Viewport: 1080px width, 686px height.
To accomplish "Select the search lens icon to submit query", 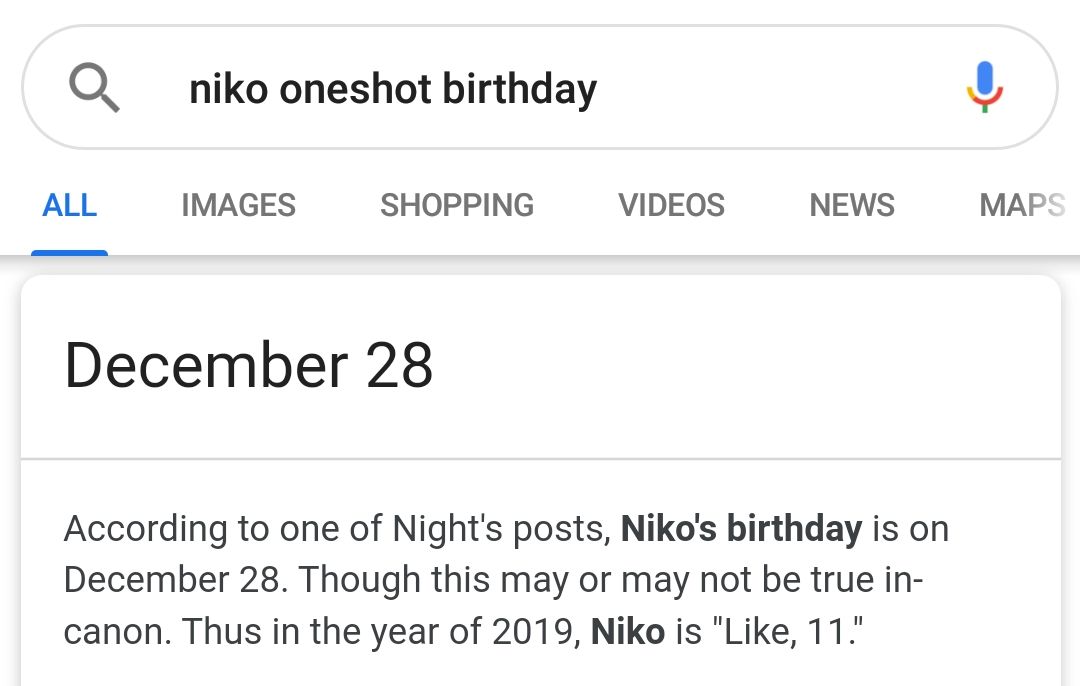I will tap(95, 86).
